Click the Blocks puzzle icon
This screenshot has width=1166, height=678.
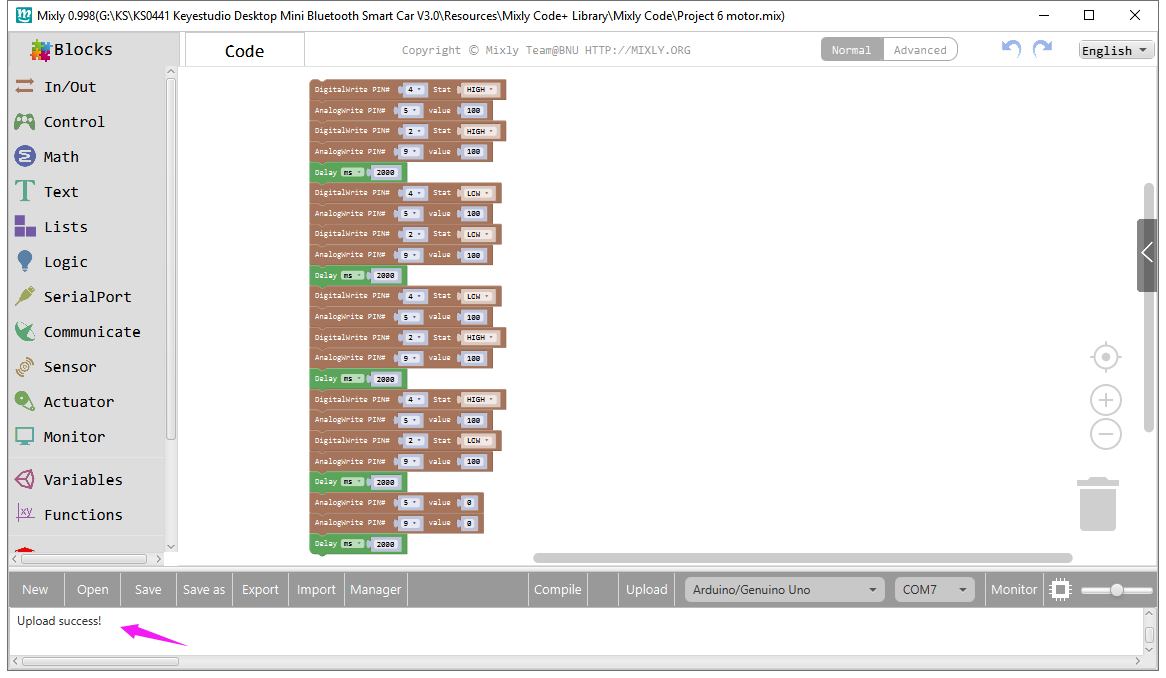pos(40,50)
